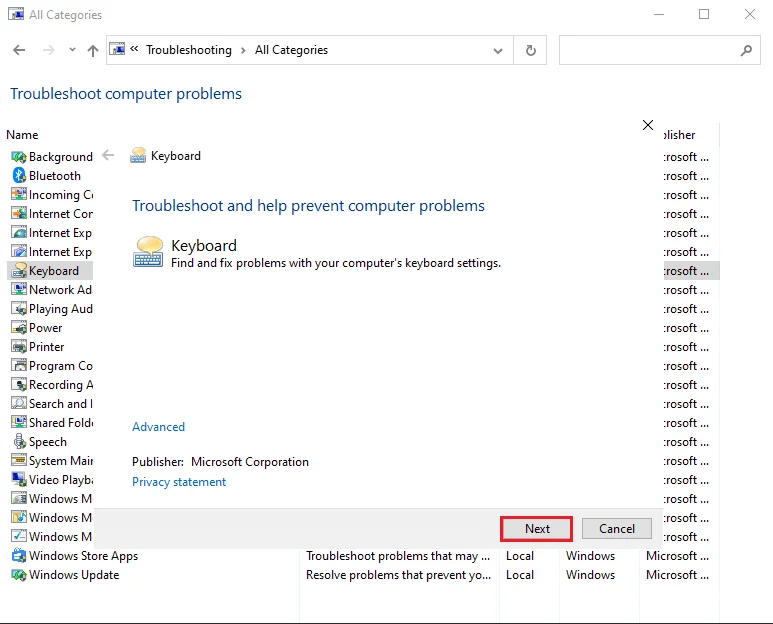
Task: Click the Printer list entry
Action: pos(47,347)
